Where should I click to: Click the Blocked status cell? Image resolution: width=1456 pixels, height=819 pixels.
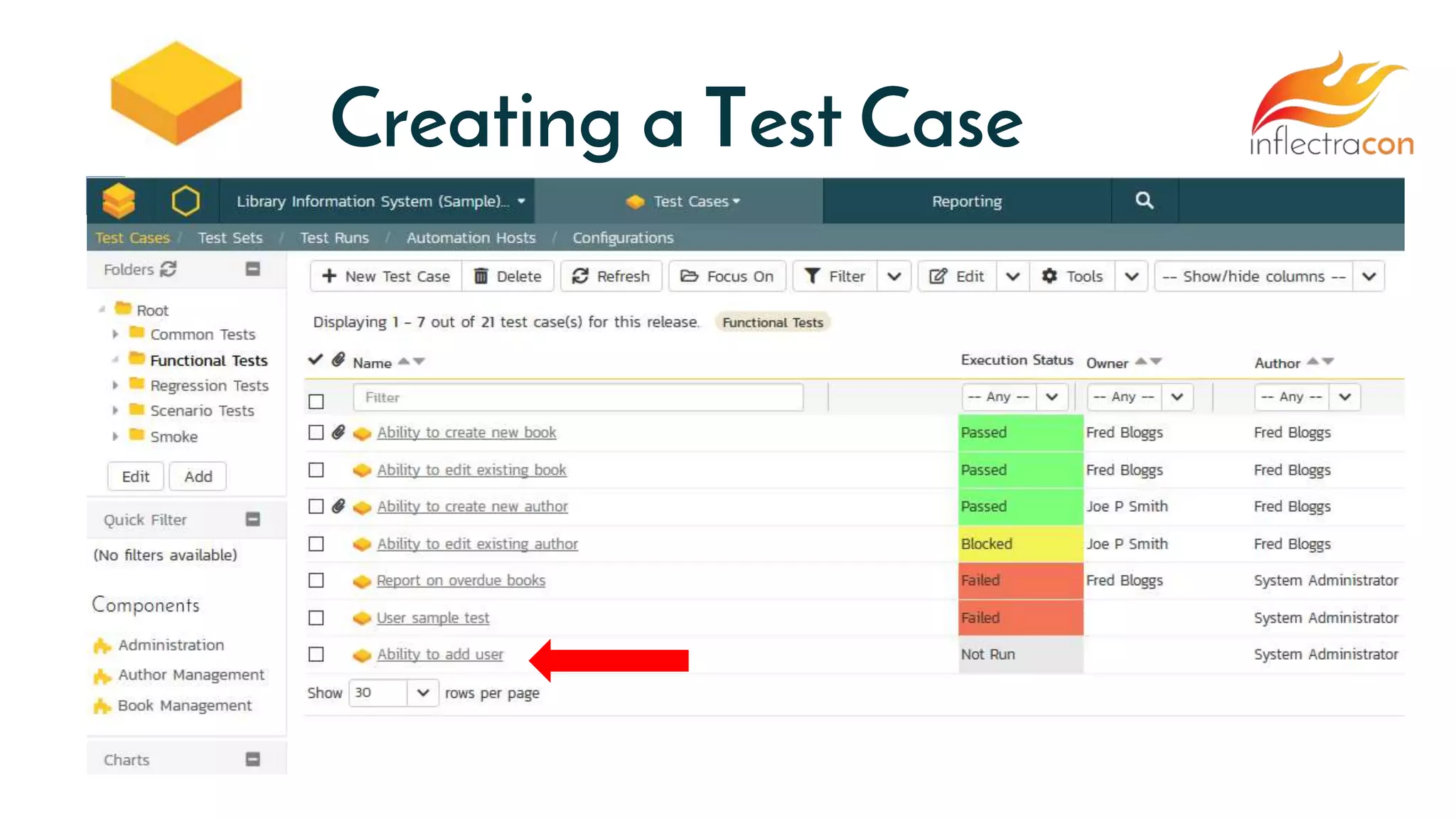[x=1020, y=544]
